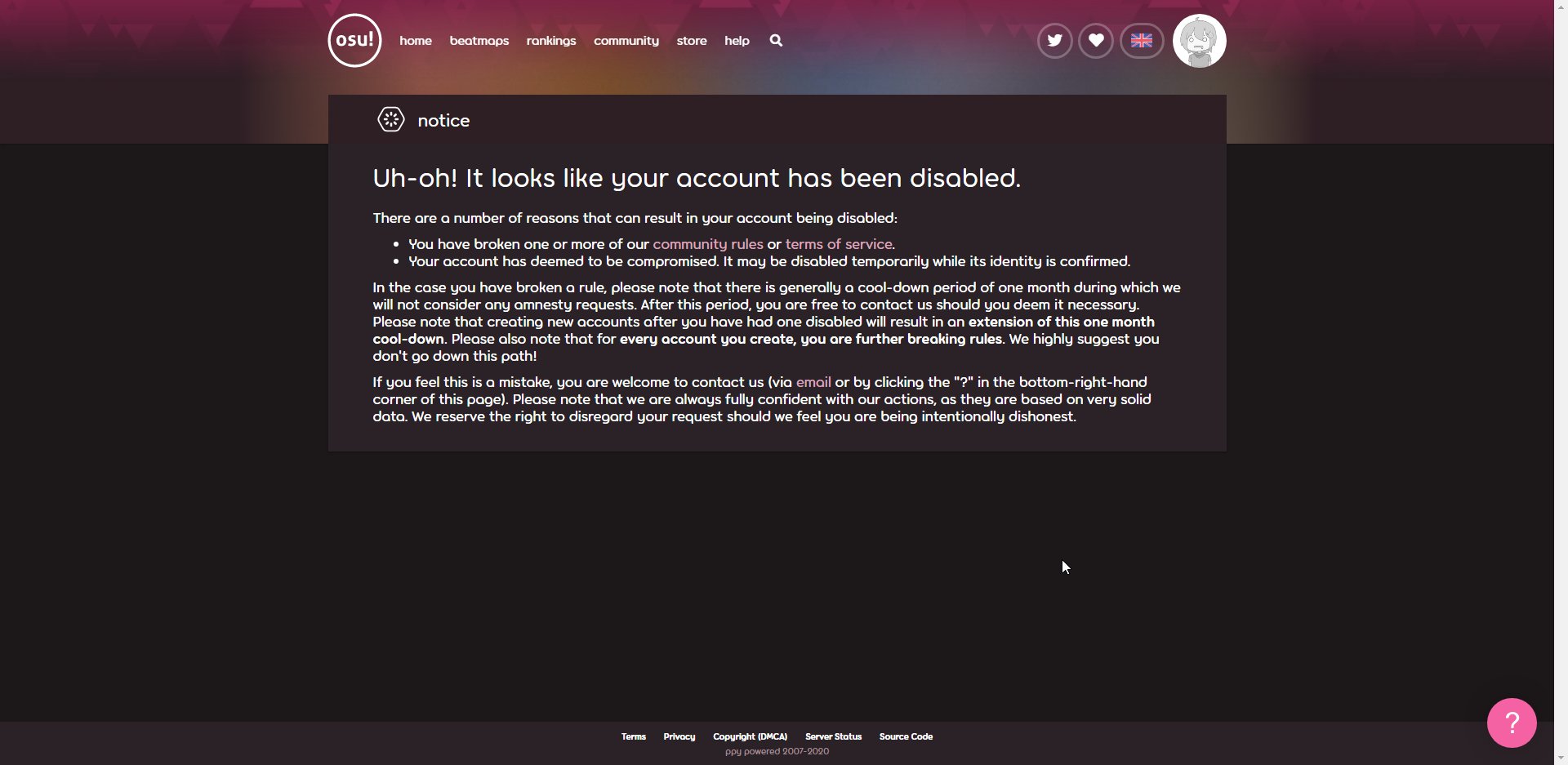Open the Privacy footer link
The height and width of the screenshot is (765, 1568).
click(679, 736)
